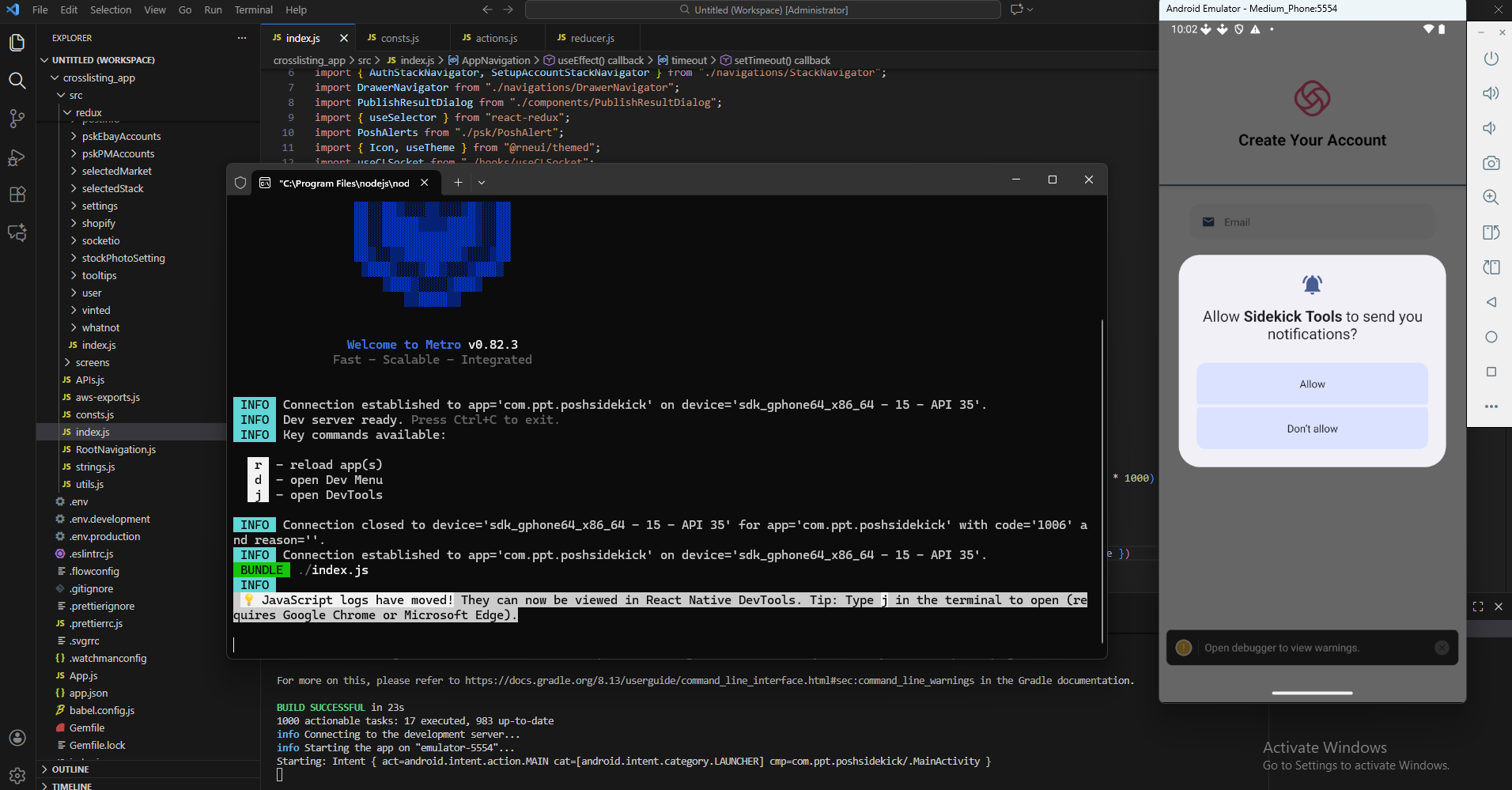Expand the OUTLINE section
Viewport: 1512px width, 790px height.
[x=70, y=769]
